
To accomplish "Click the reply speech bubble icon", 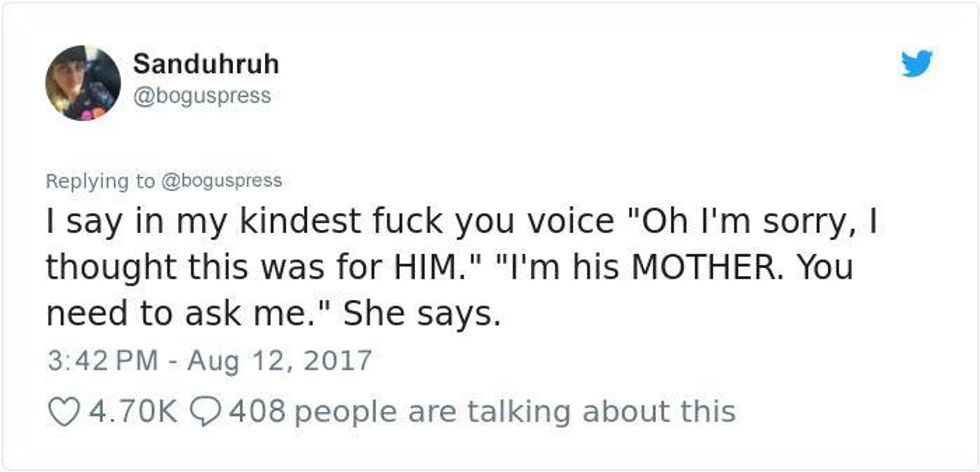I will coord(202,412).
